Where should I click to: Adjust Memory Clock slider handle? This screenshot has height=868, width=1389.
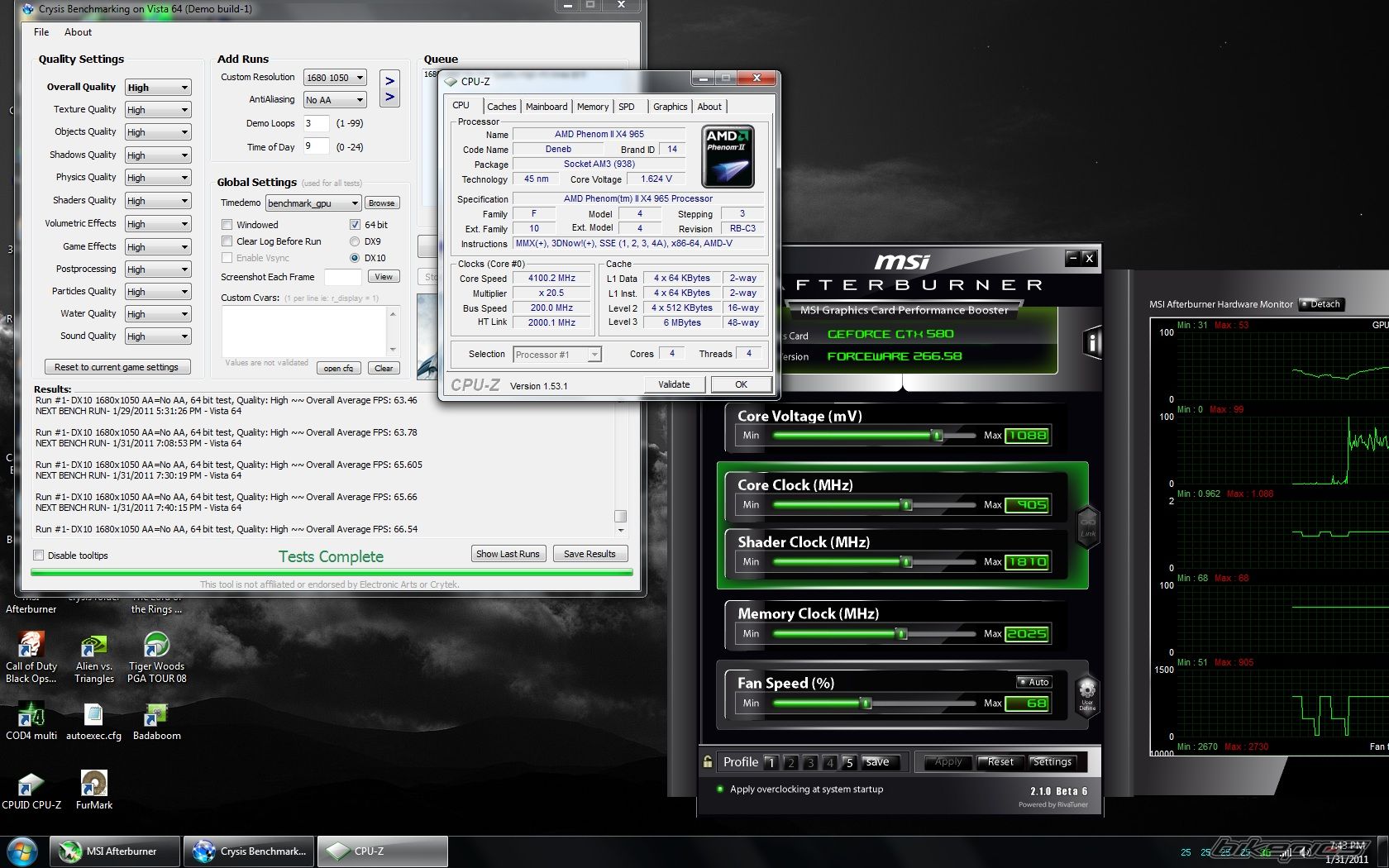tap(902, 634)
